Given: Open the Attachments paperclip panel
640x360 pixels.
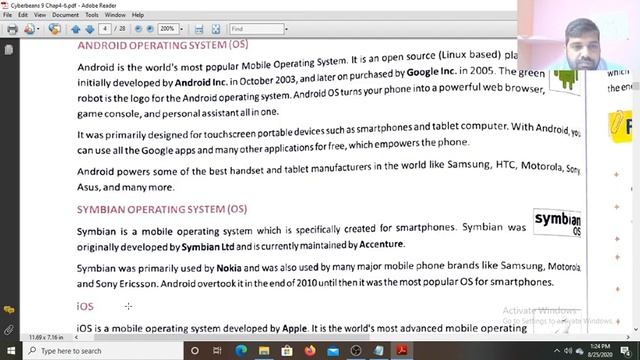Looking at the screenshot, I should point(9,329).
